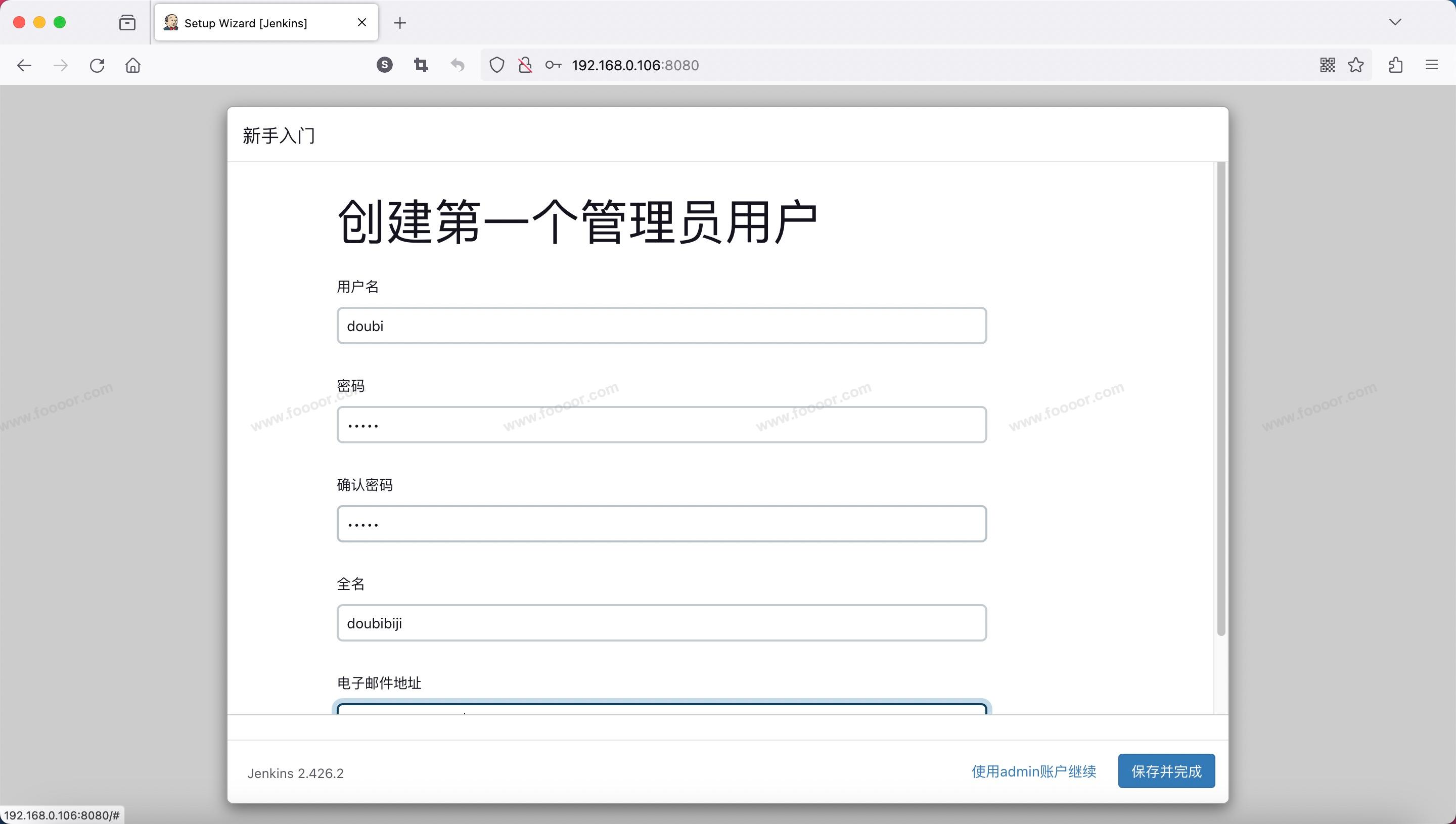Viewport: 1456px width, 824px height.
Task: Click 保存并完成 button
Action: click(x=1166, y=771)
